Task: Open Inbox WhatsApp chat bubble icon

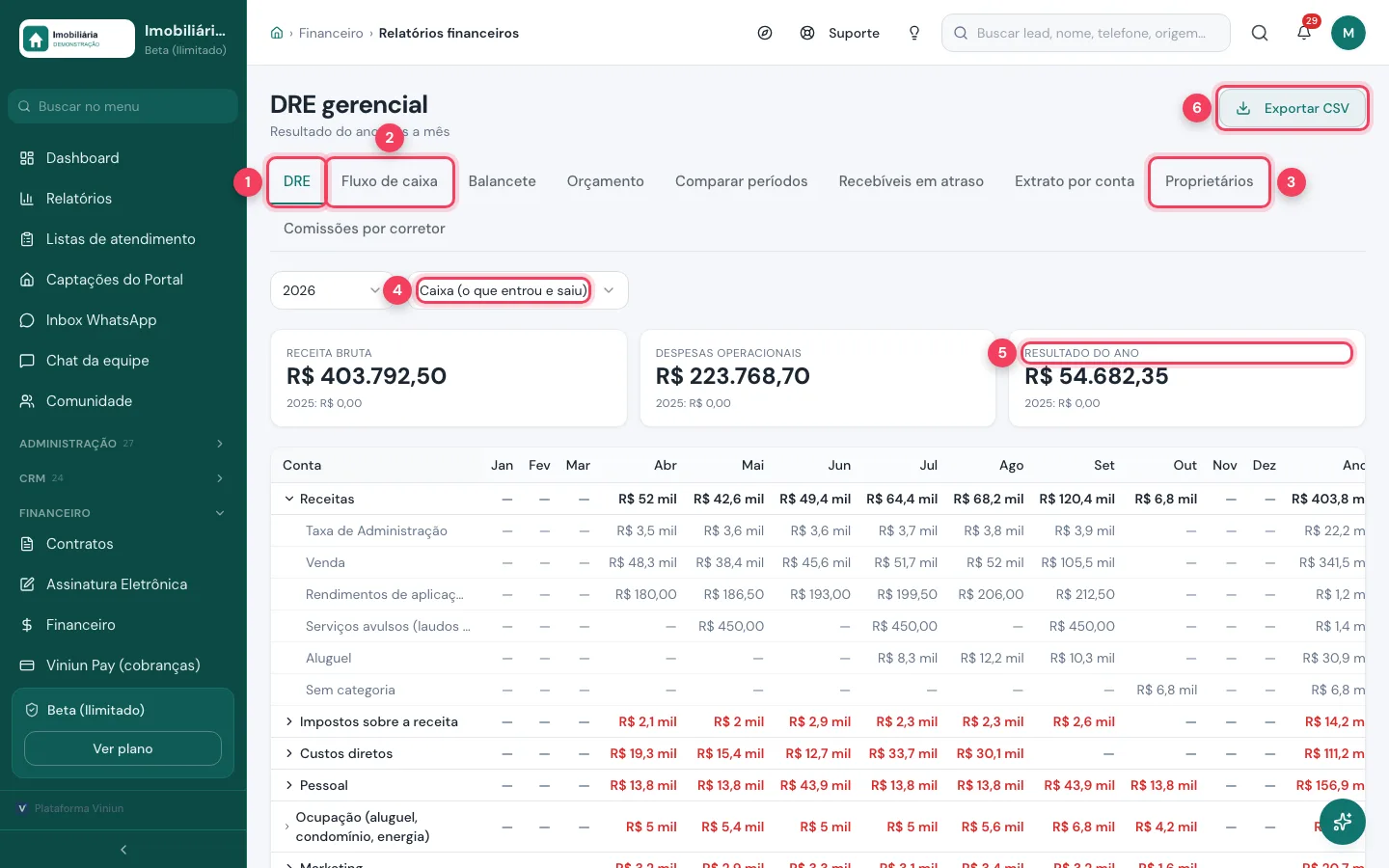Action: point(27,320)
